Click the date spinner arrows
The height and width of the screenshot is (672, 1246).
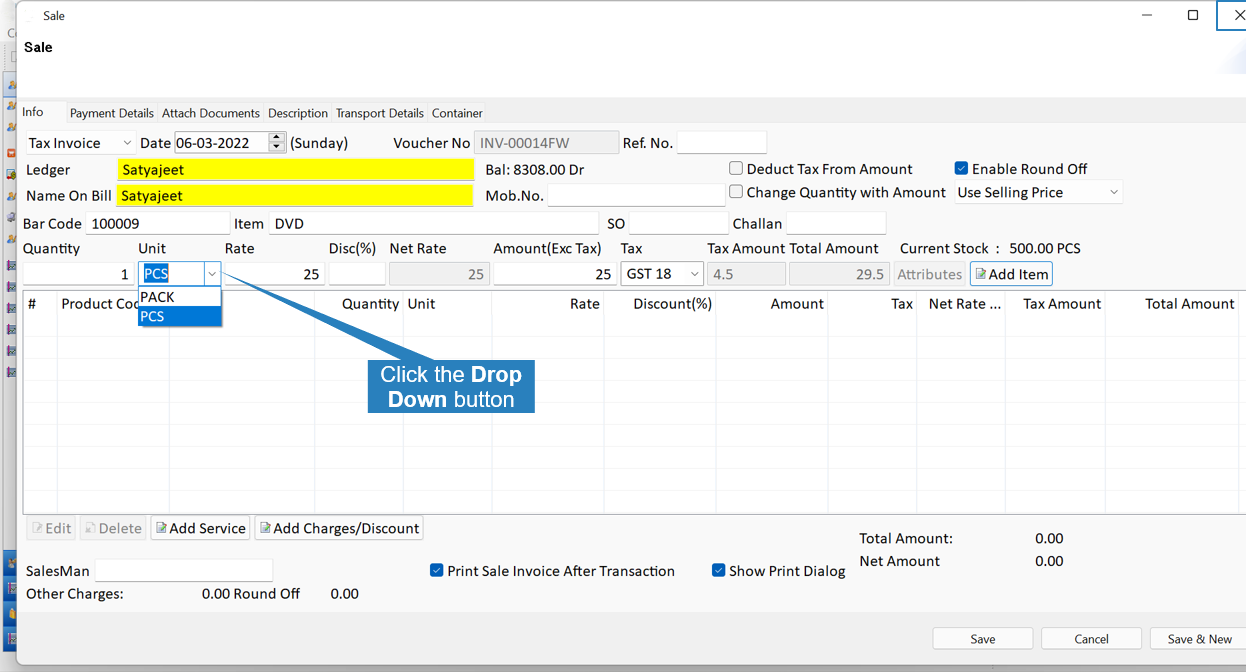277,143
